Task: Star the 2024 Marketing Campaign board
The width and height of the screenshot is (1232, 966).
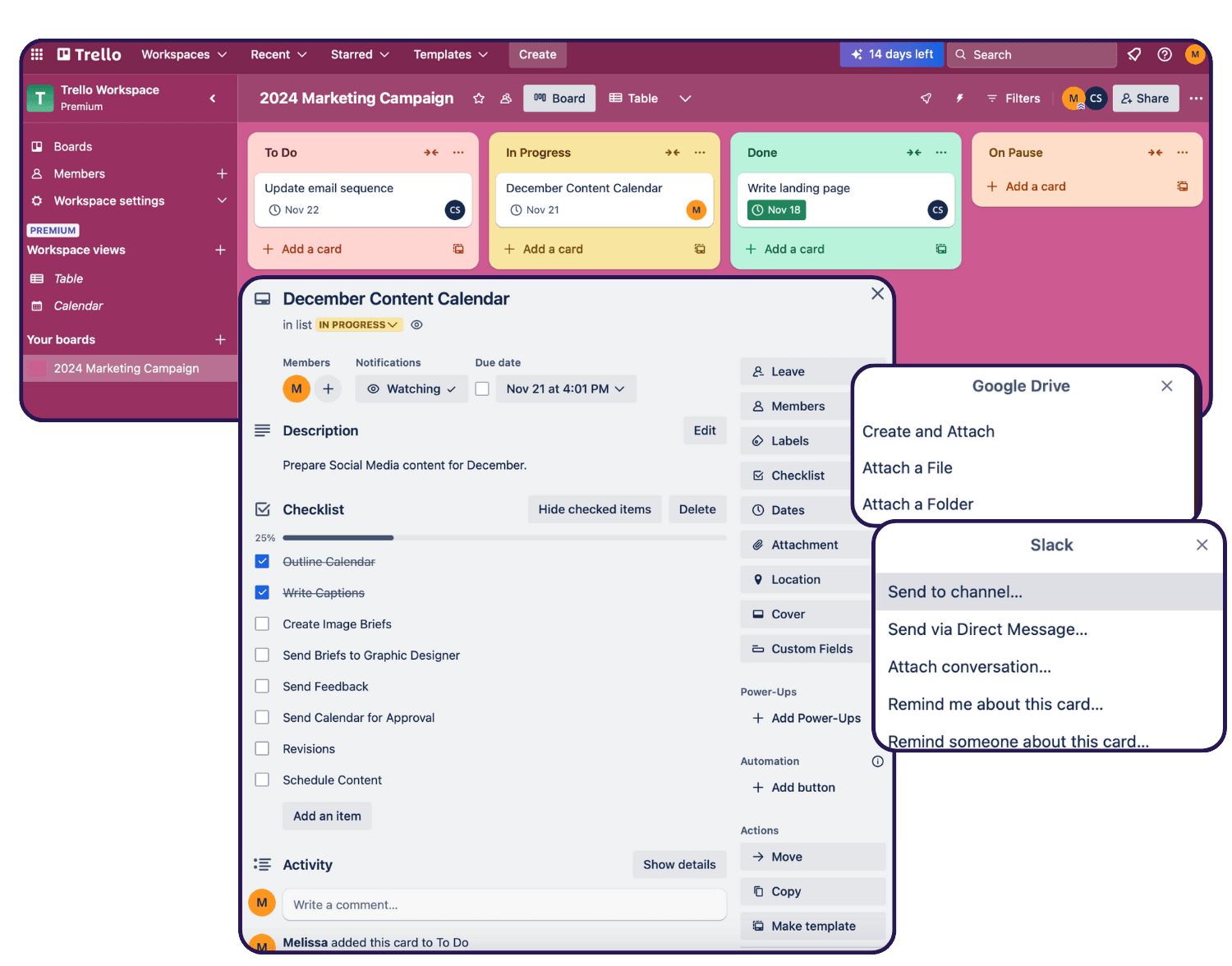Action: pyautogui.click(x=479, y=99)
